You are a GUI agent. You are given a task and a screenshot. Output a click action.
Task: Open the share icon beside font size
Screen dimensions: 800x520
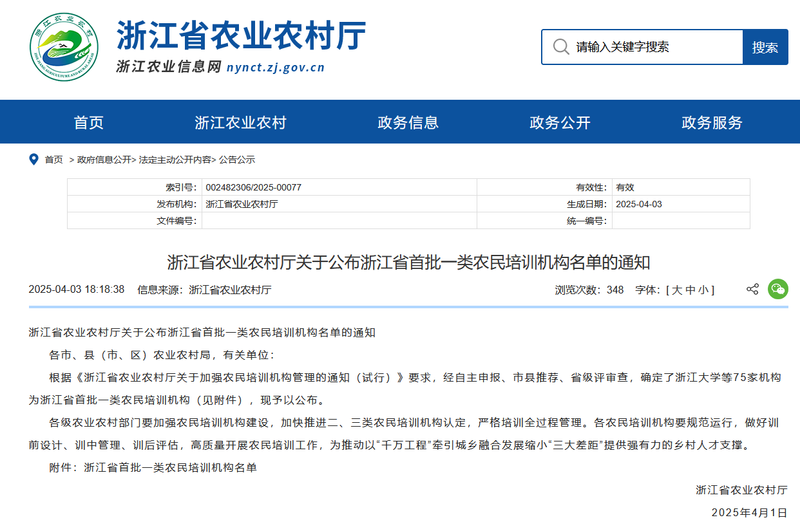pyautogui.click(x=752, y=289)
